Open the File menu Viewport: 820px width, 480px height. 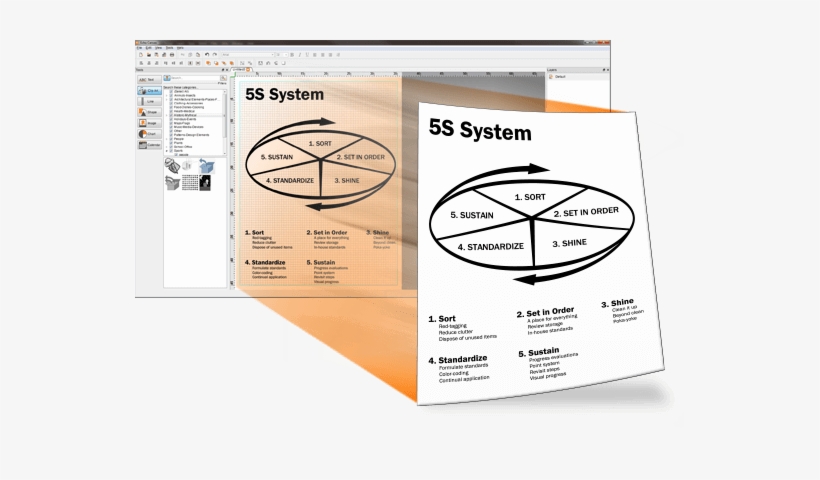[x=139, y=48]
